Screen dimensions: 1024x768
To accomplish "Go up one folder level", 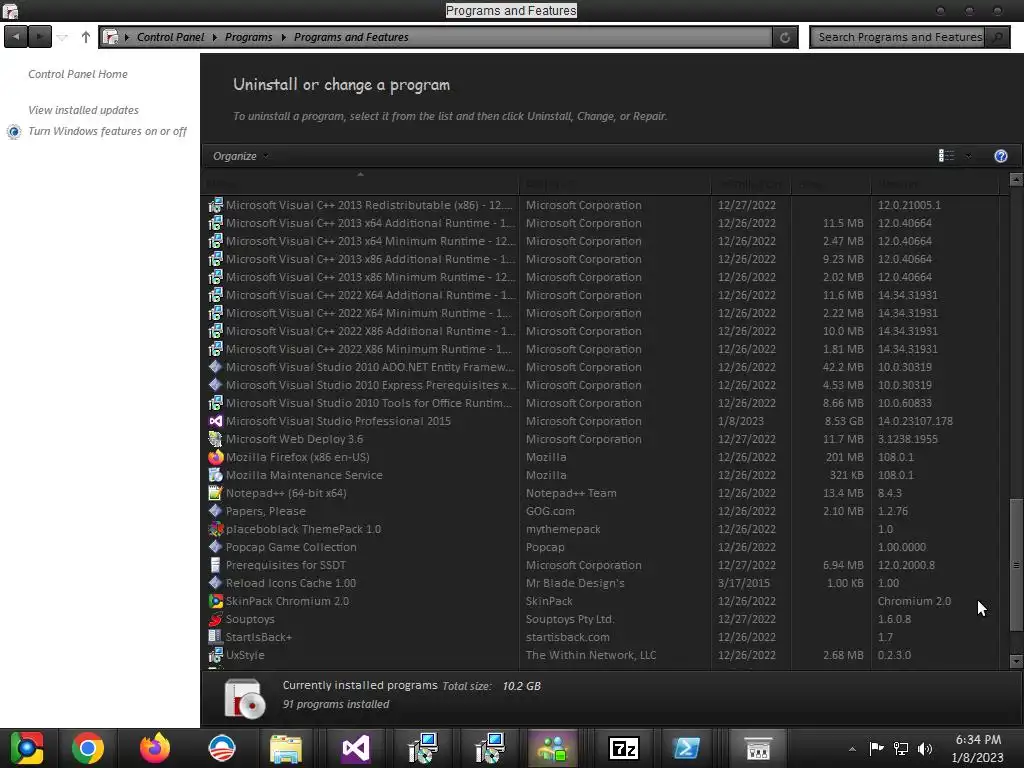I will pos(86,37).
